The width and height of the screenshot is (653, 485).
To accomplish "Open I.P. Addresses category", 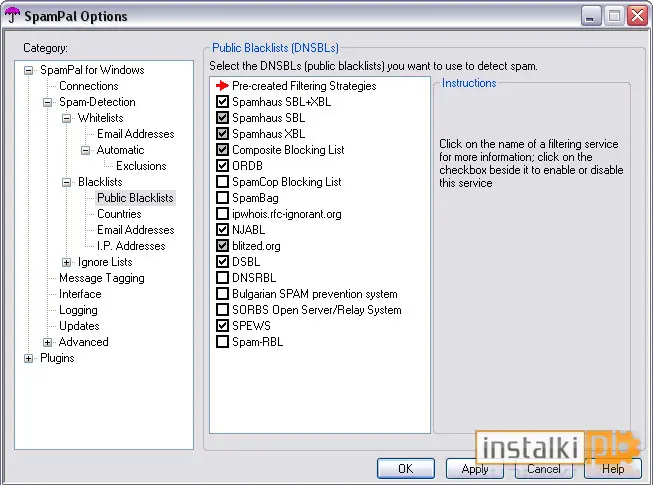I will click(x=131, y=246).
